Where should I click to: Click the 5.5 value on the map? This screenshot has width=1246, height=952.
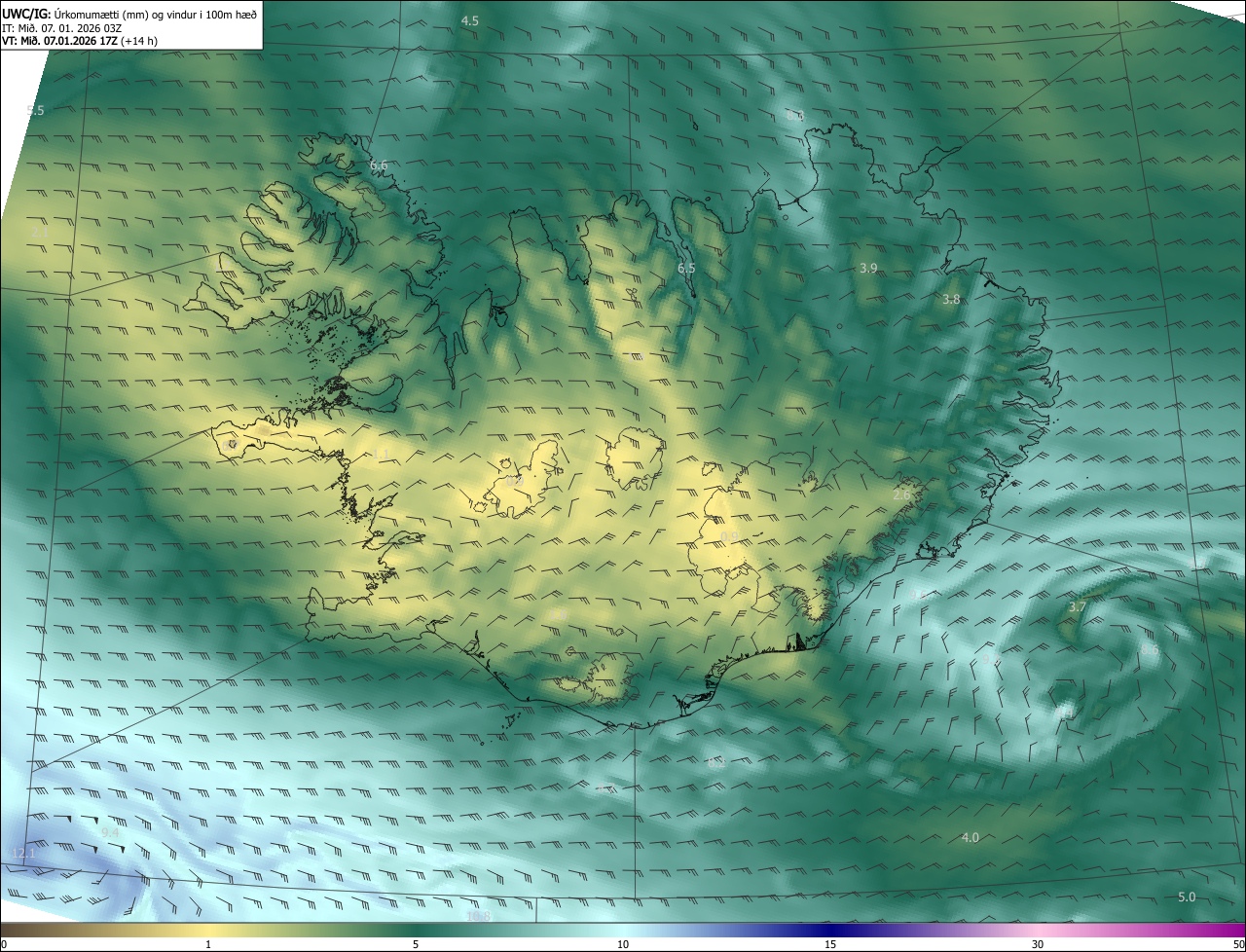(35, 110)
